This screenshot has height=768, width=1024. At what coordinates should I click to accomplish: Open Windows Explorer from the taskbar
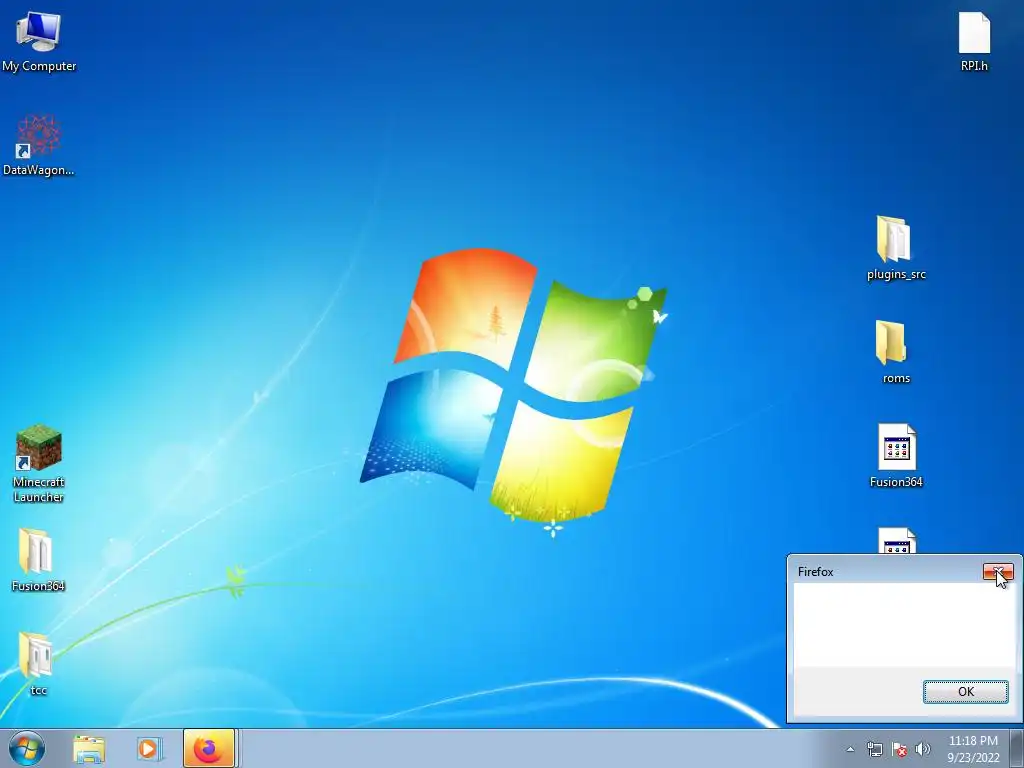[x=89, y=749]
